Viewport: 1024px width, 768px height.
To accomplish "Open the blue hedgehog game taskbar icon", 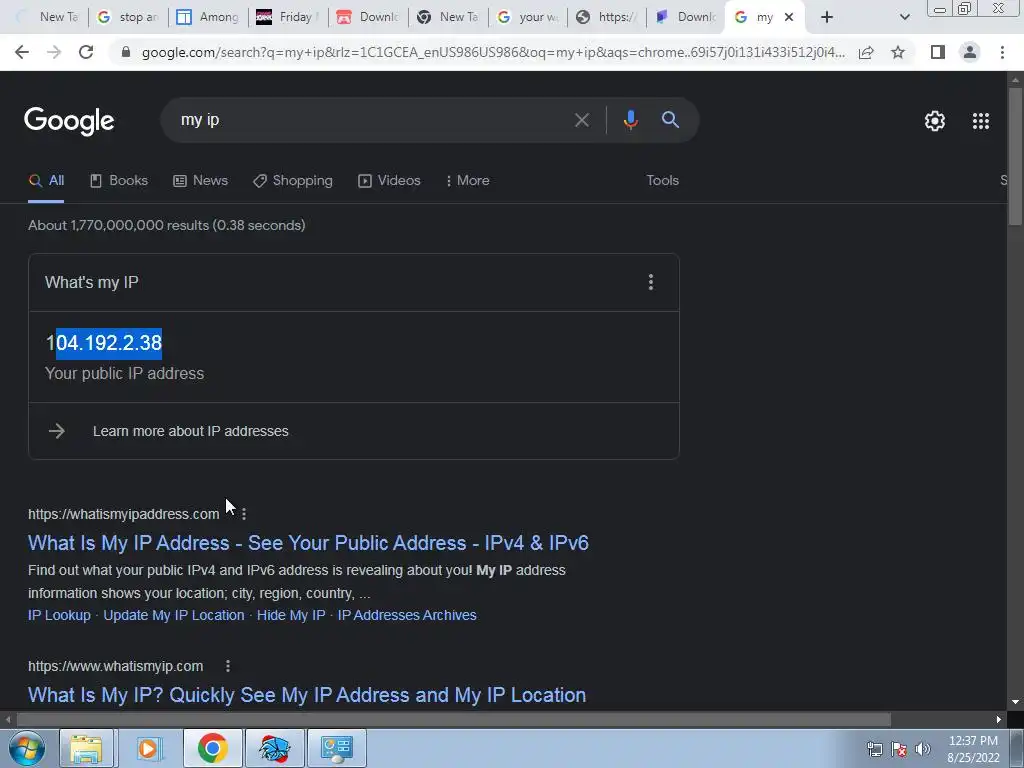I will click(274, 748).
